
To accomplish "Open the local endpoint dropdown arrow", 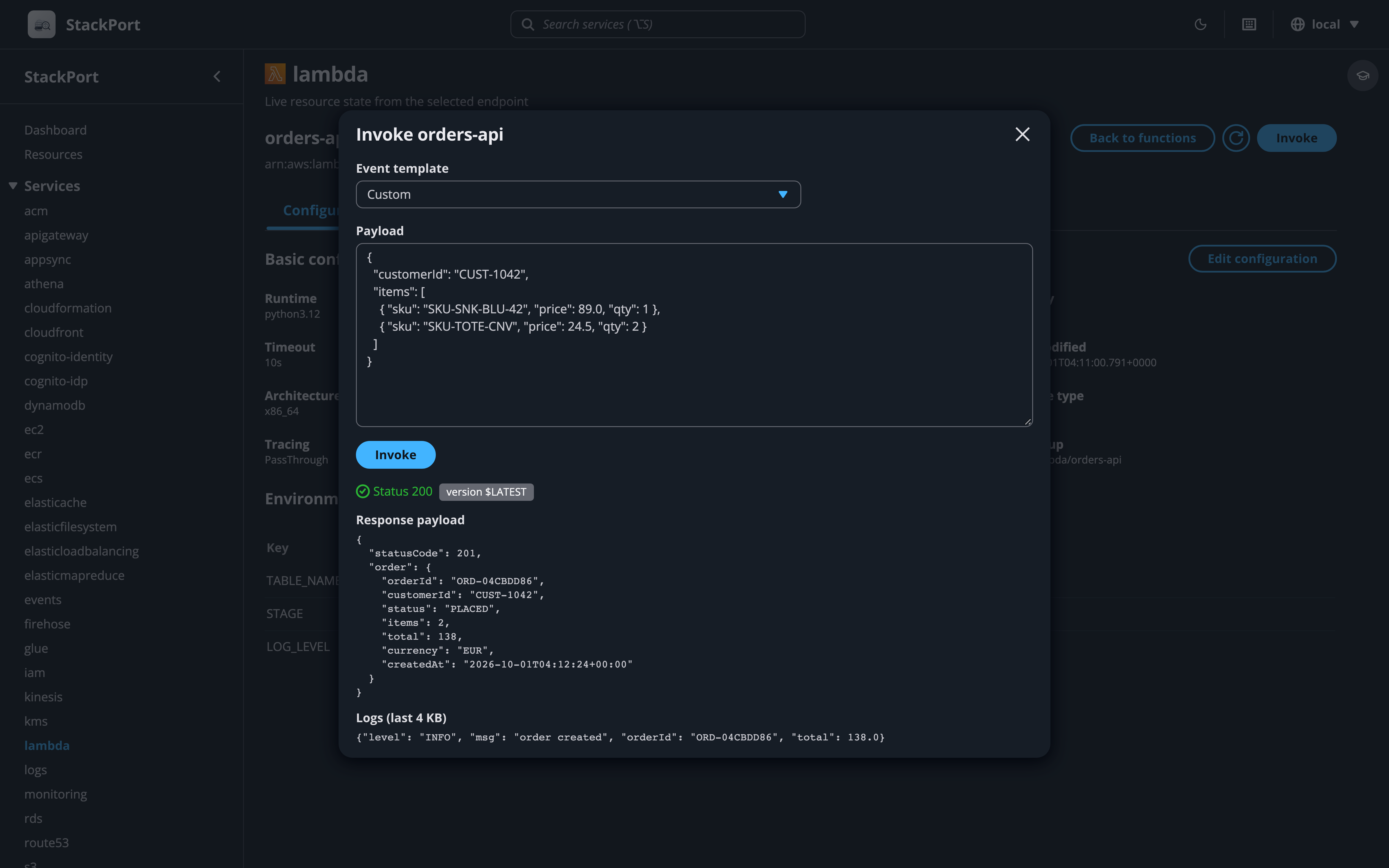I will tap(1354, 24).
